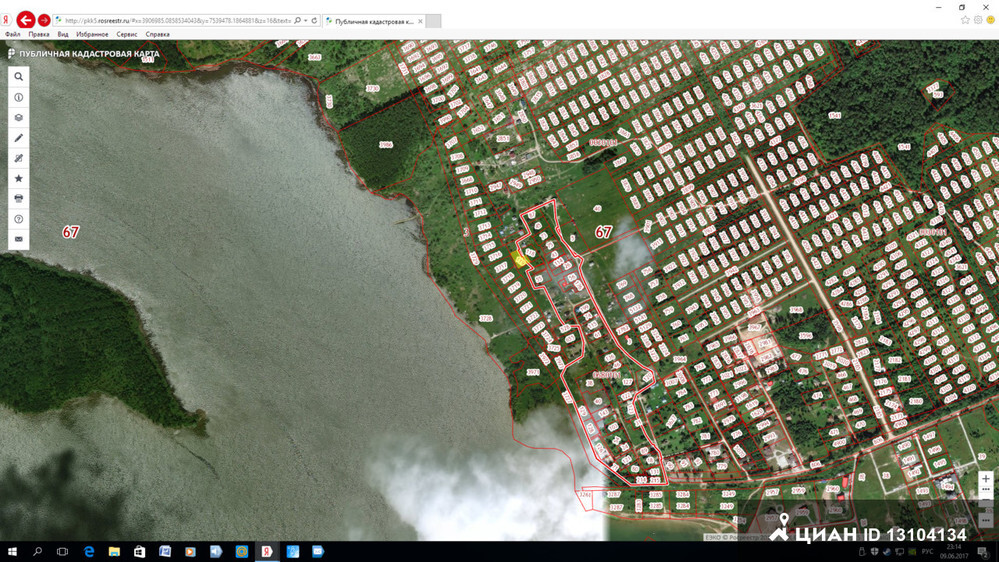Viewport: 999px width, 562px height.
Task: Close the Публичная кадастровая карта tab
Action: (420, 21)
